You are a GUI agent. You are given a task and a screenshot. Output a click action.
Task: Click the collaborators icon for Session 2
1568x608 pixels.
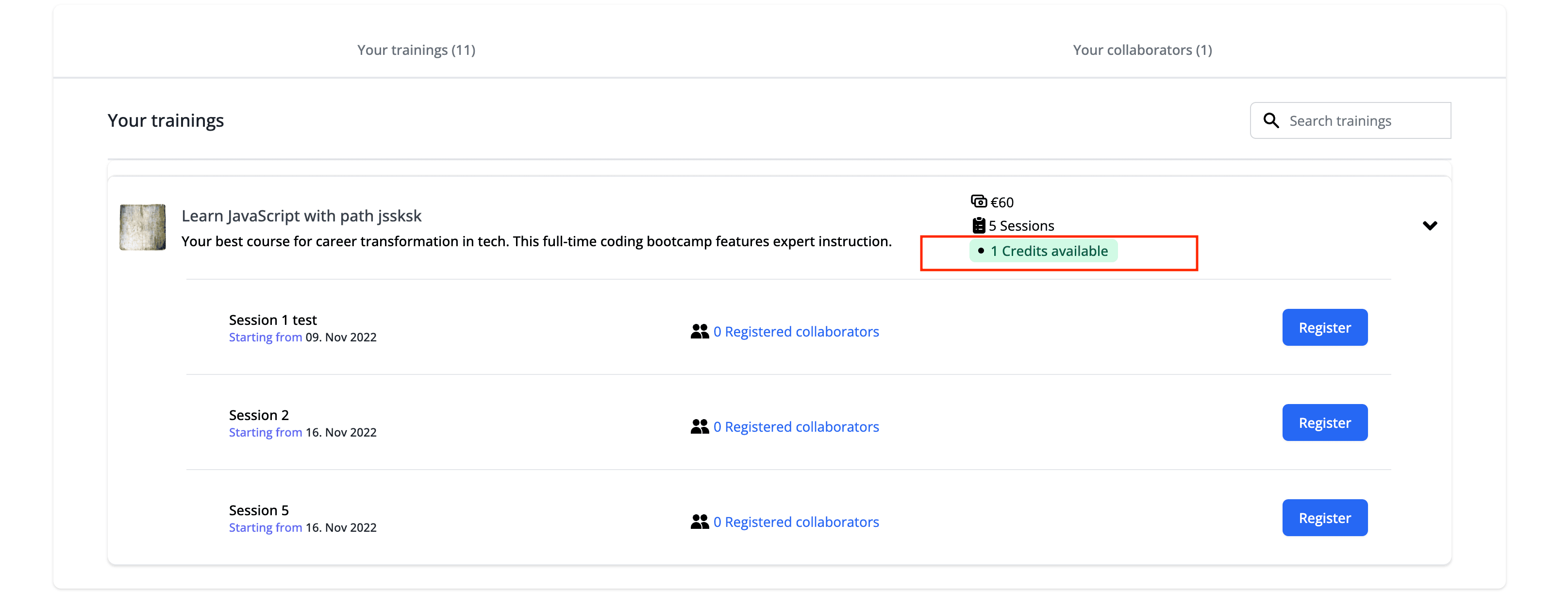click(x=700, y=426)
